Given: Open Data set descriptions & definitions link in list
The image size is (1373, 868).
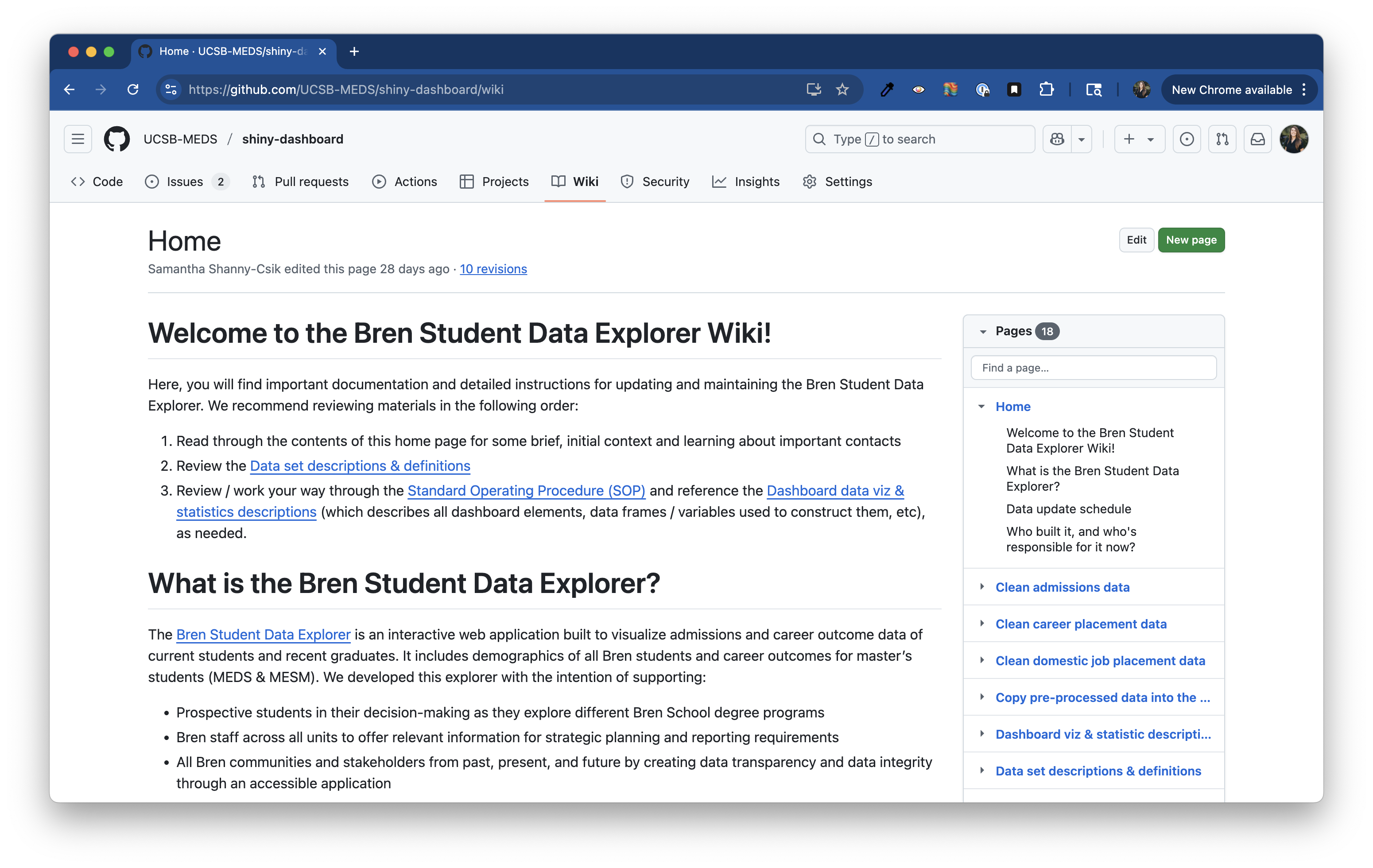Looking at the screenshot, I should click(360, 466).
